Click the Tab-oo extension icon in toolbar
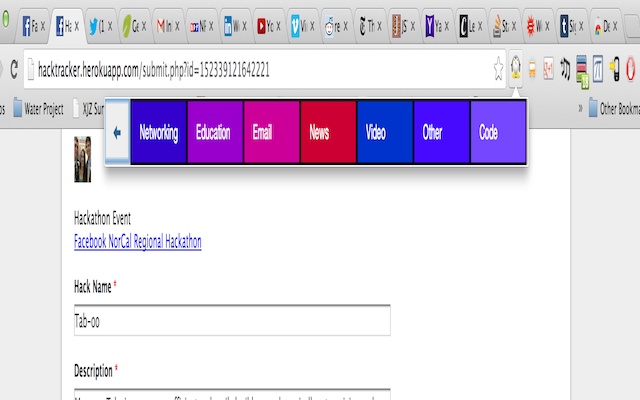 tap(516, 67)
